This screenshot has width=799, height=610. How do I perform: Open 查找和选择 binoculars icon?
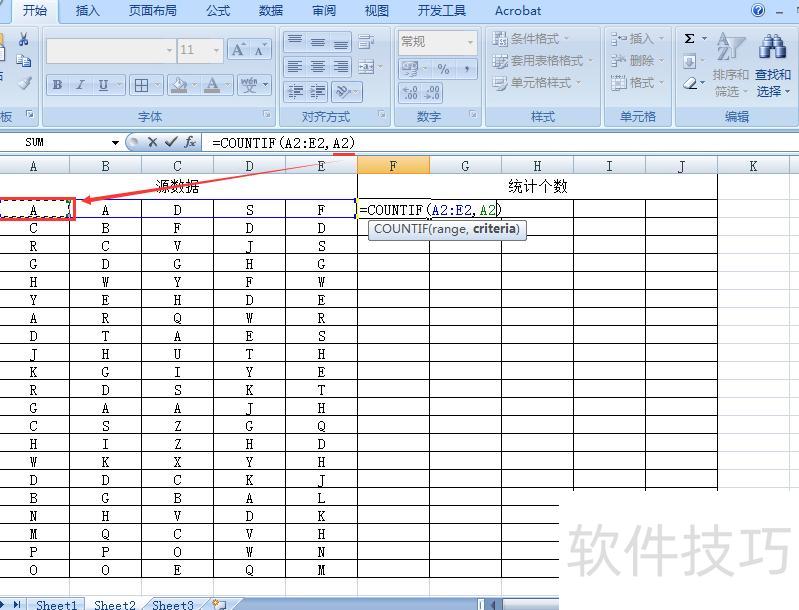(x=773, y=64)
